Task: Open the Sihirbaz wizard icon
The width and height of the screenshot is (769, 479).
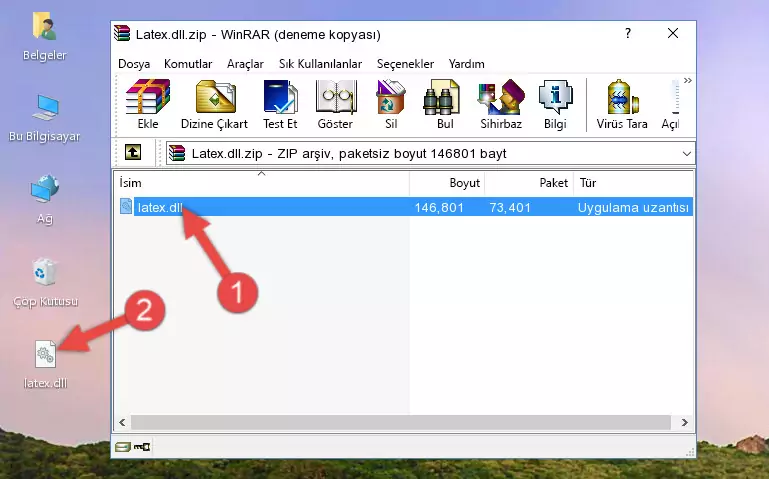Action: 501,97
